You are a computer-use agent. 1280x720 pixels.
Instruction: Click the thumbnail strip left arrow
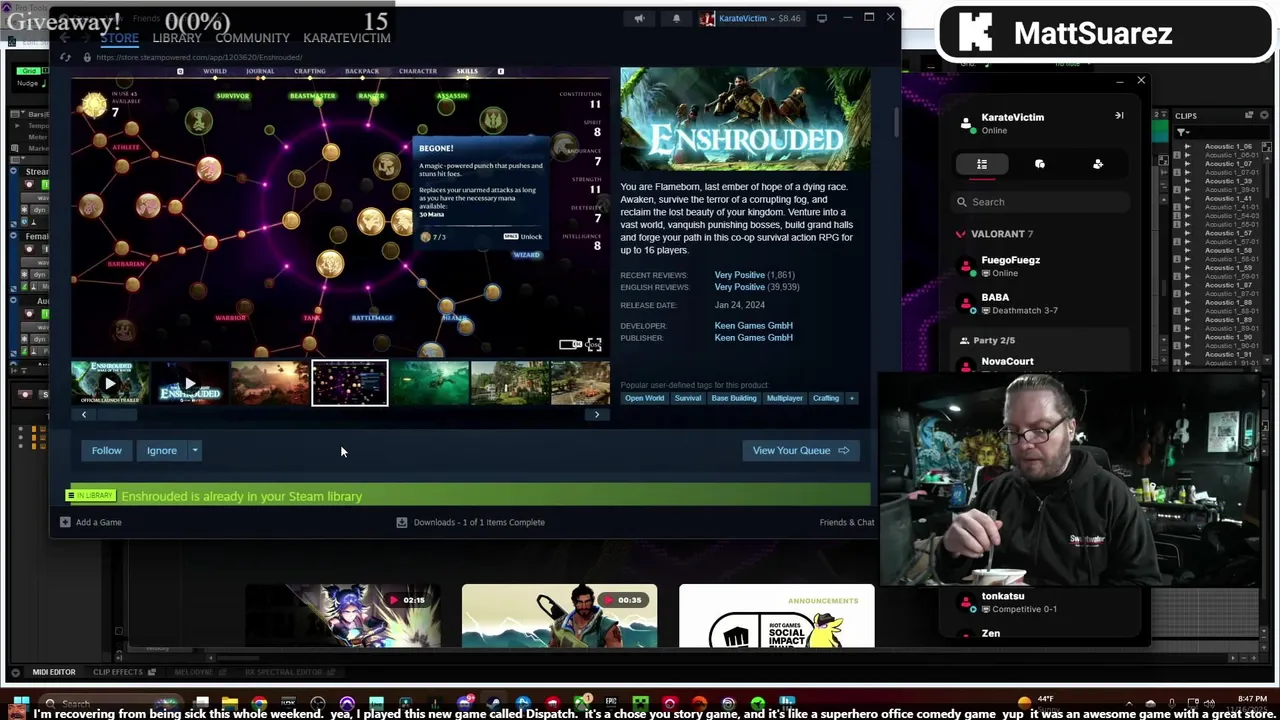point(84,415)
